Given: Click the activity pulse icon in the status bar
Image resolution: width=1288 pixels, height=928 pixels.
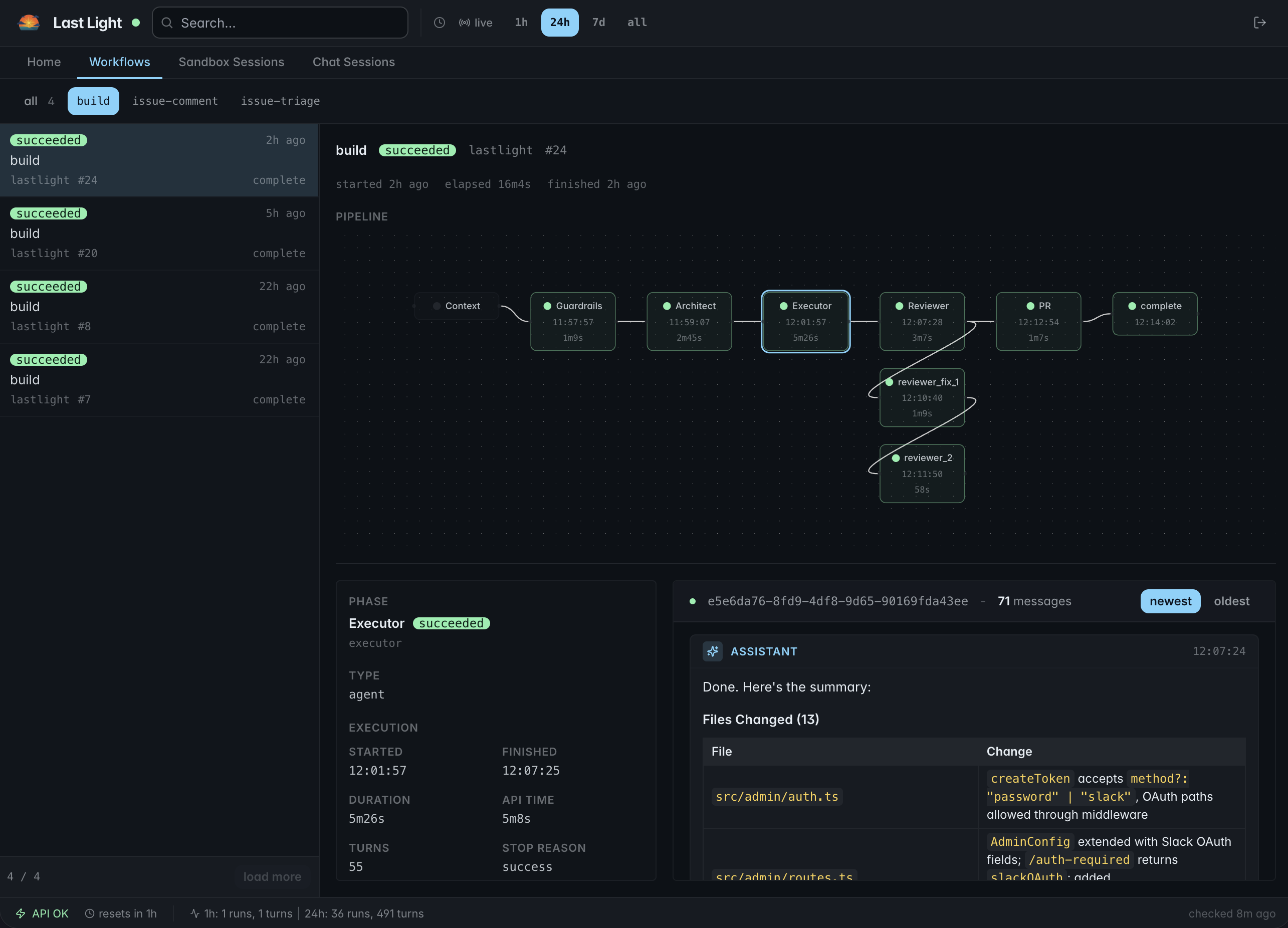Looking at the screenshot, I should (195, 913).
